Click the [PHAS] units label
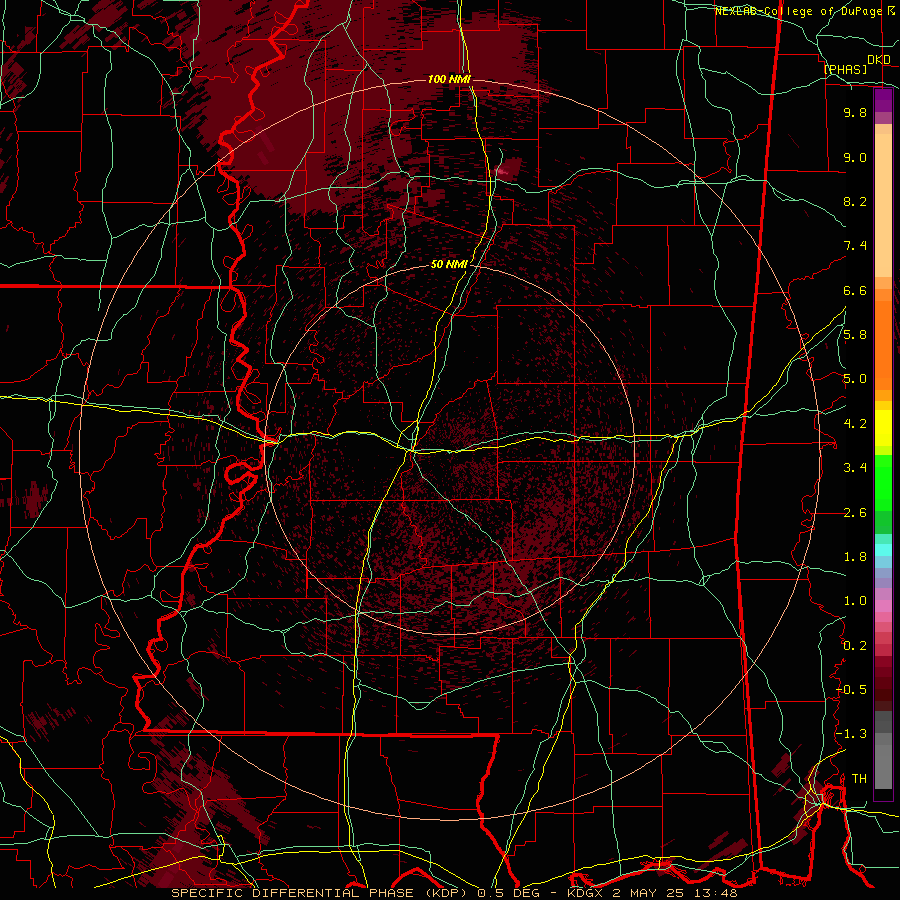The width and height of the screenshot is (900, 900). point(845,69)
